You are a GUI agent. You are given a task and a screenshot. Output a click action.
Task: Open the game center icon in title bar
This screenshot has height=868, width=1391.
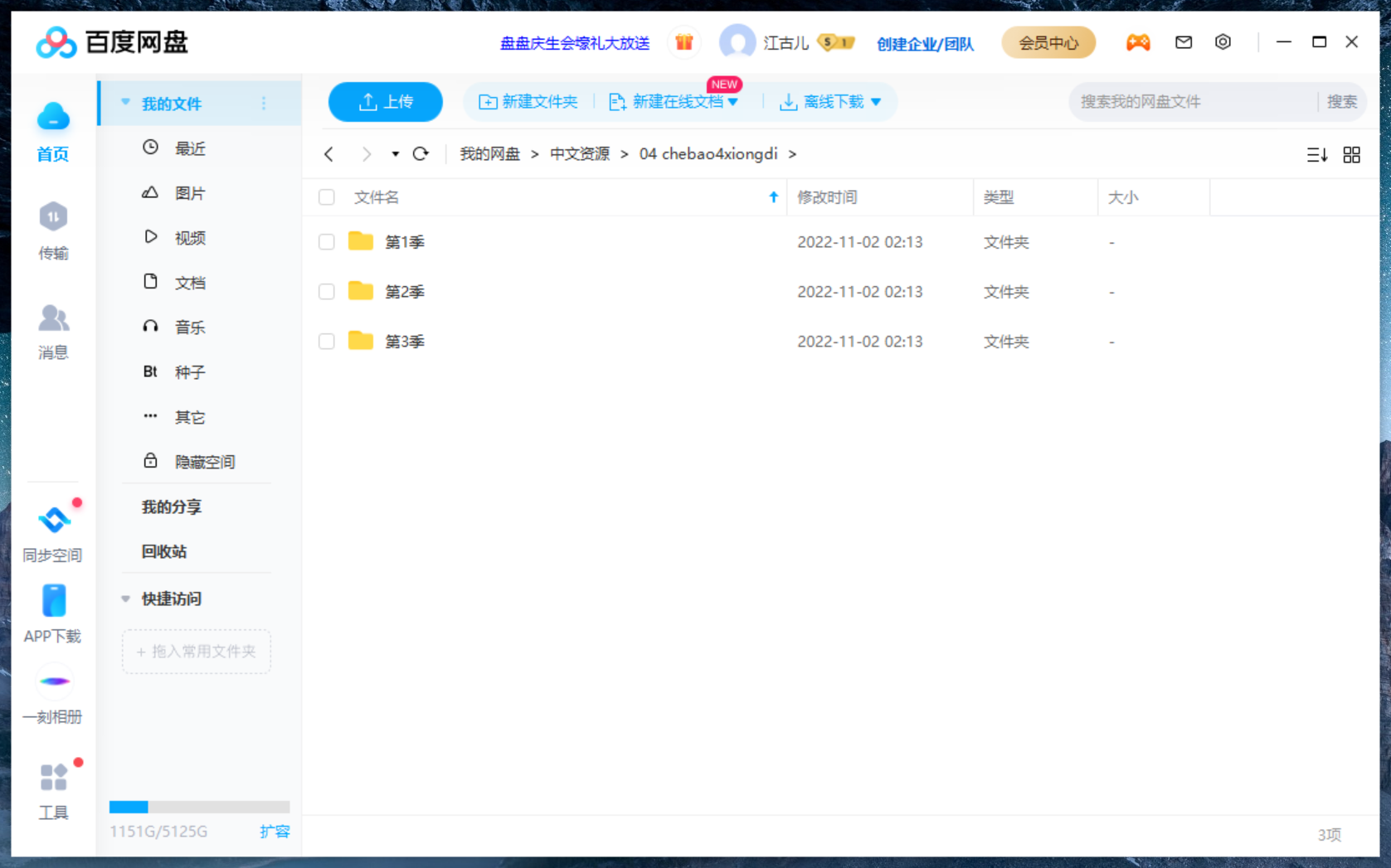[x=1138, y=42]
